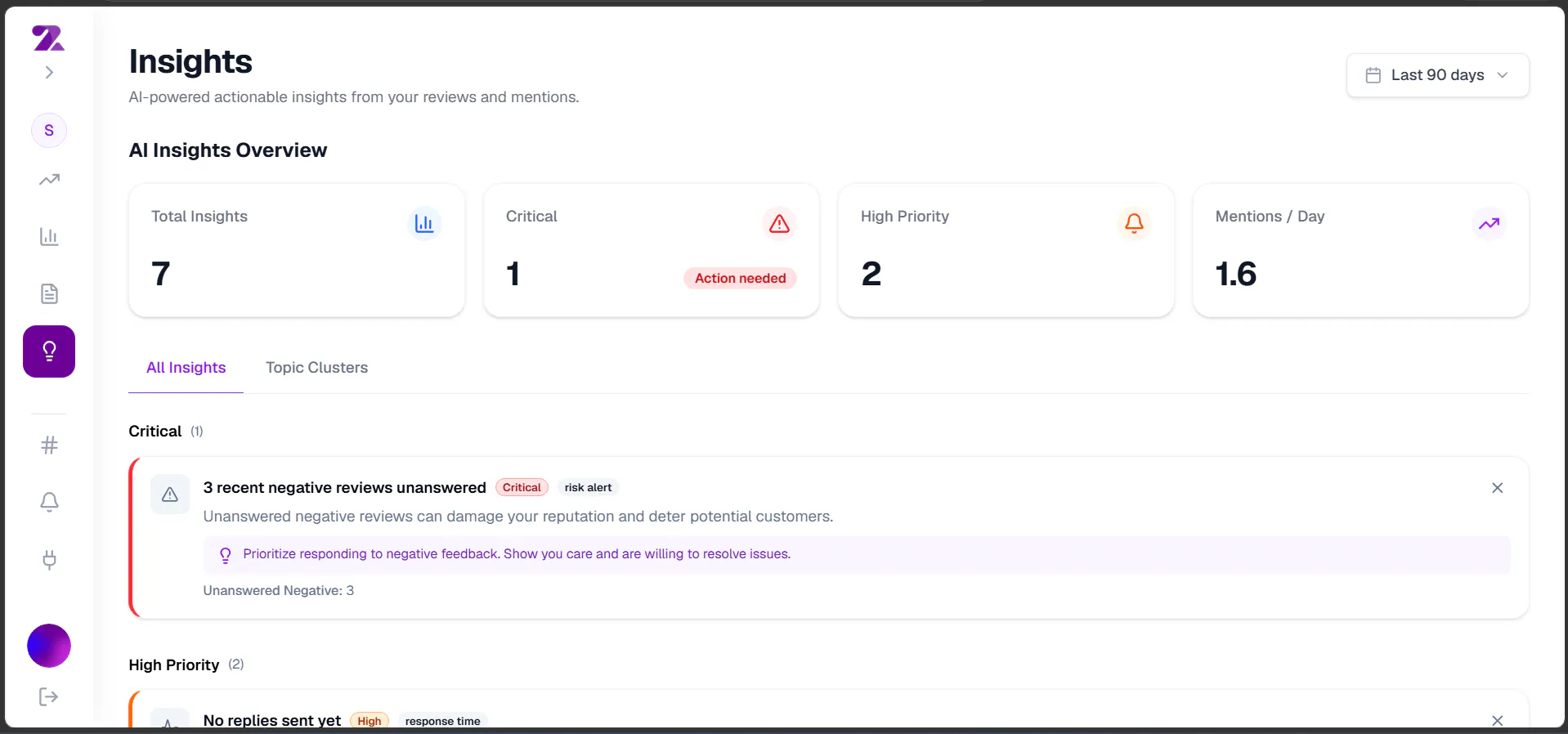This screenshot has width=1568, height=734.
Task: Select the lightbulb Insights sidebar icon
Action: 49,351
